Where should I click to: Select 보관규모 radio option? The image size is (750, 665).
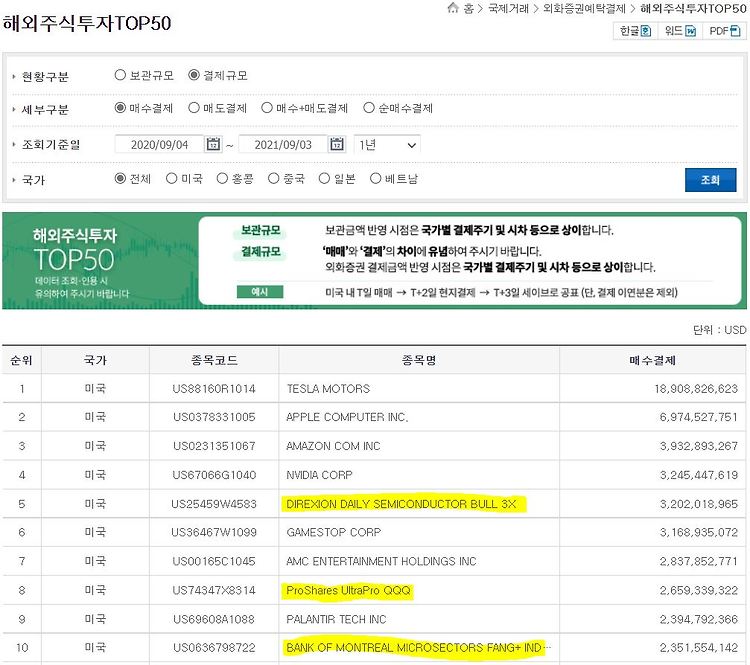pyautogui.click(x=120, y=75)
